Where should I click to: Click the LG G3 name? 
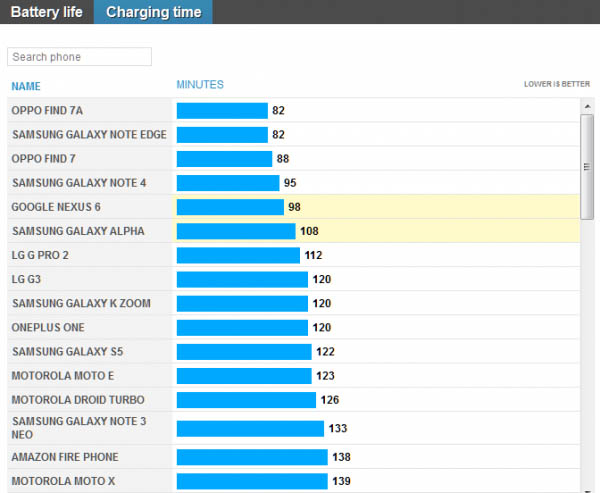pos(26,279)
